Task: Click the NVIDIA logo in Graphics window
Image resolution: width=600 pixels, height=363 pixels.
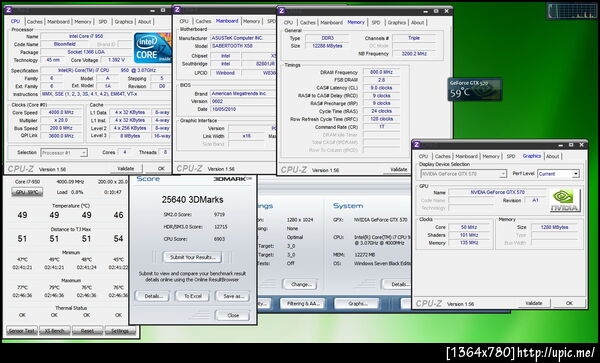Action: (565, 200)
